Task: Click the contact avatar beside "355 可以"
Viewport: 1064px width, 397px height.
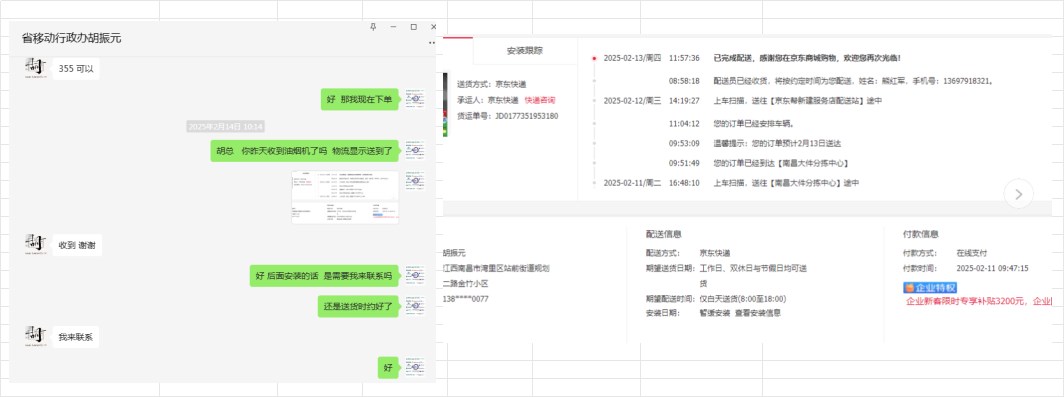Action: (x=35, y=69)
